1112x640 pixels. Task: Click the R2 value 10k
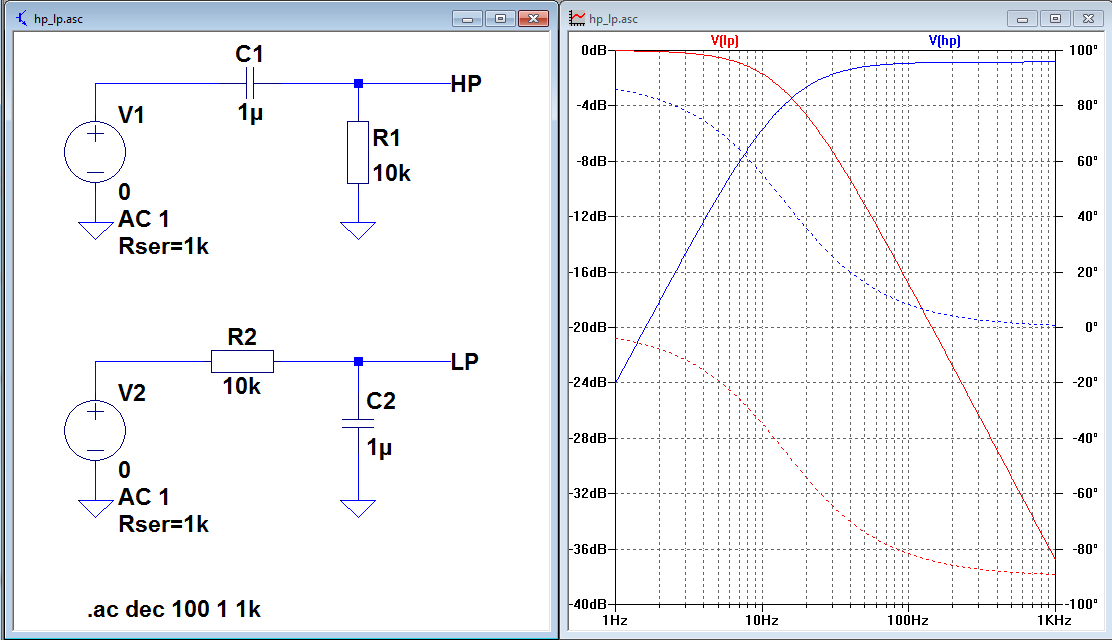pos(242,386)
